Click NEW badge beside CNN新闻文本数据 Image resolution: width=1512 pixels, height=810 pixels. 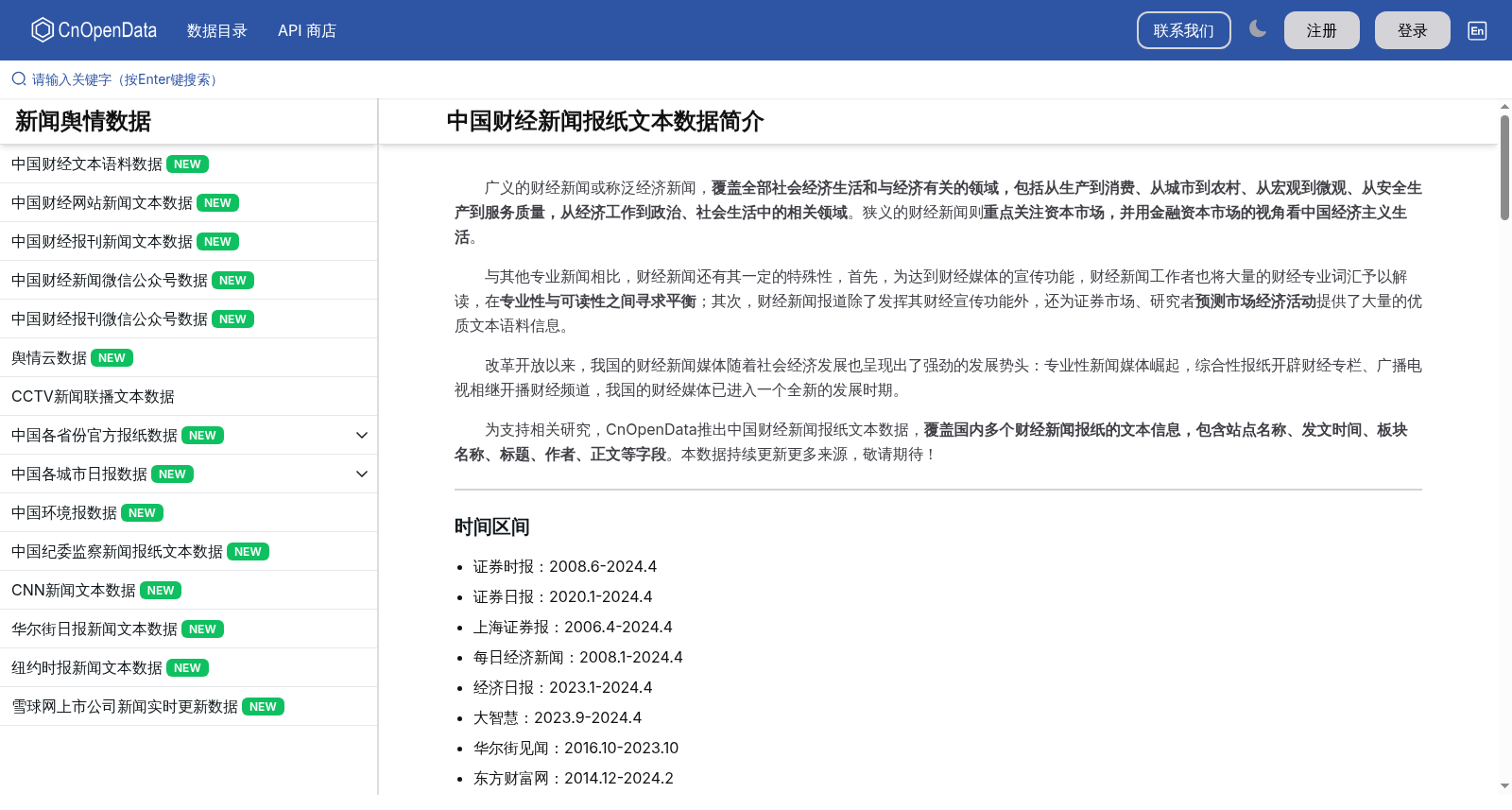tap(161, 591)
